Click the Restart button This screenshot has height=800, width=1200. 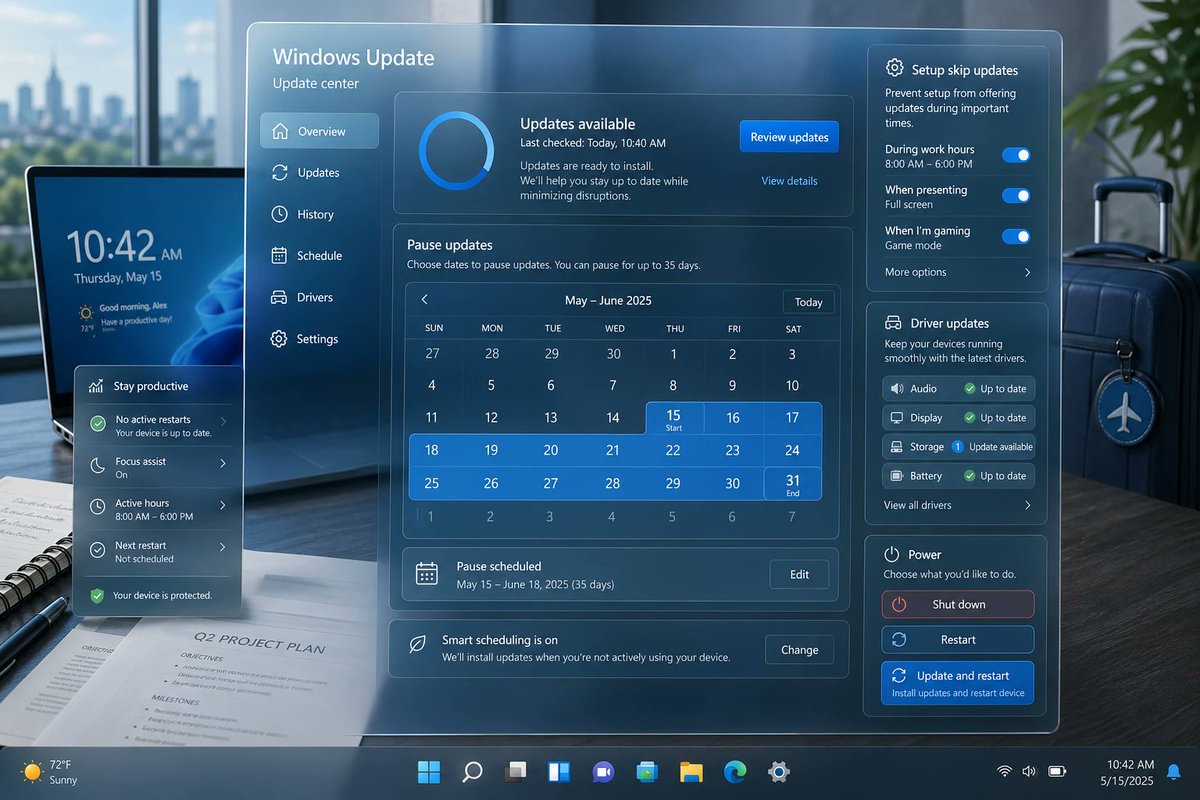pos(958,640)
